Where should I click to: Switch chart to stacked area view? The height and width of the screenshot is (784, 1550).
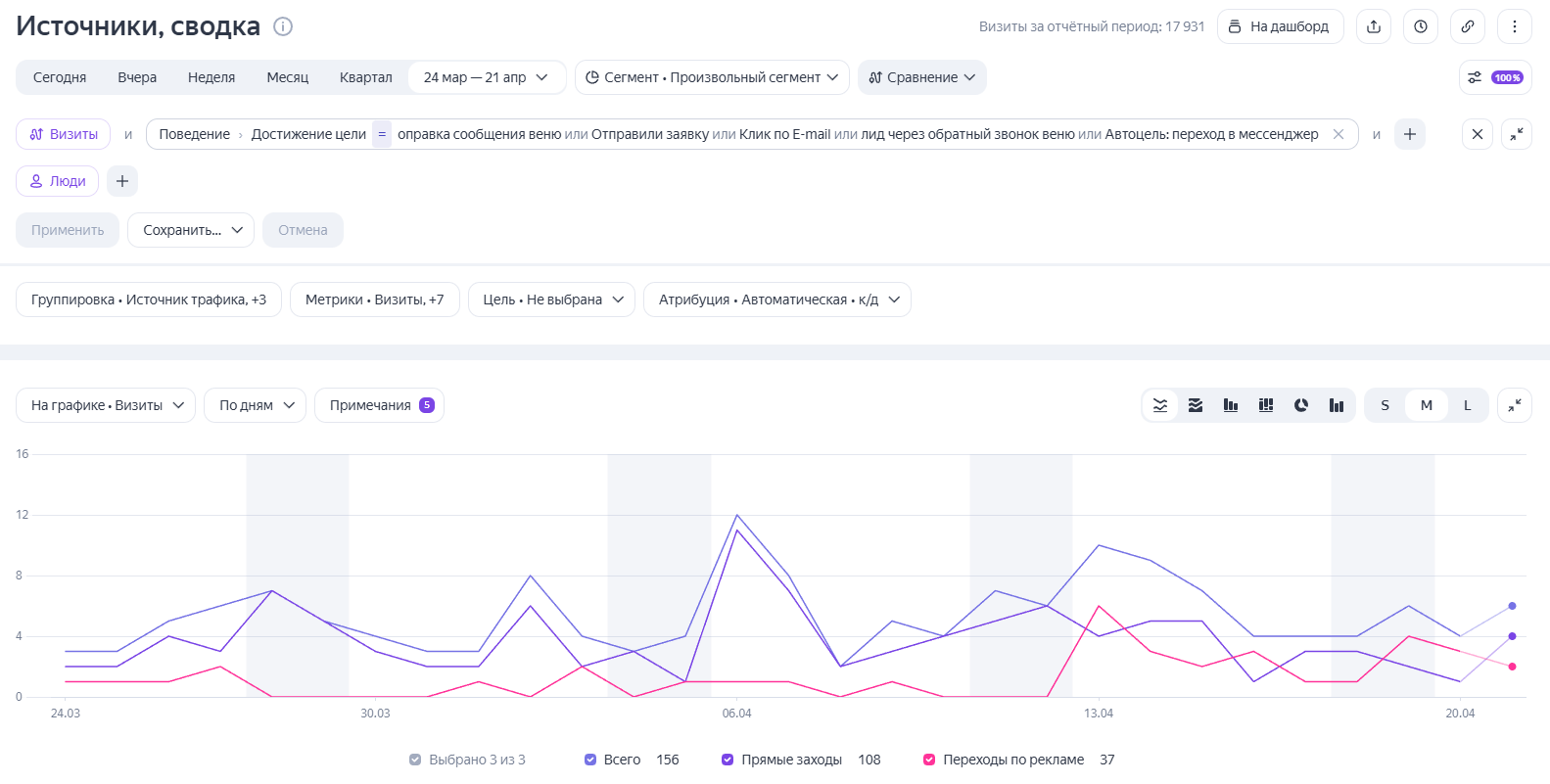[1196, 405]
